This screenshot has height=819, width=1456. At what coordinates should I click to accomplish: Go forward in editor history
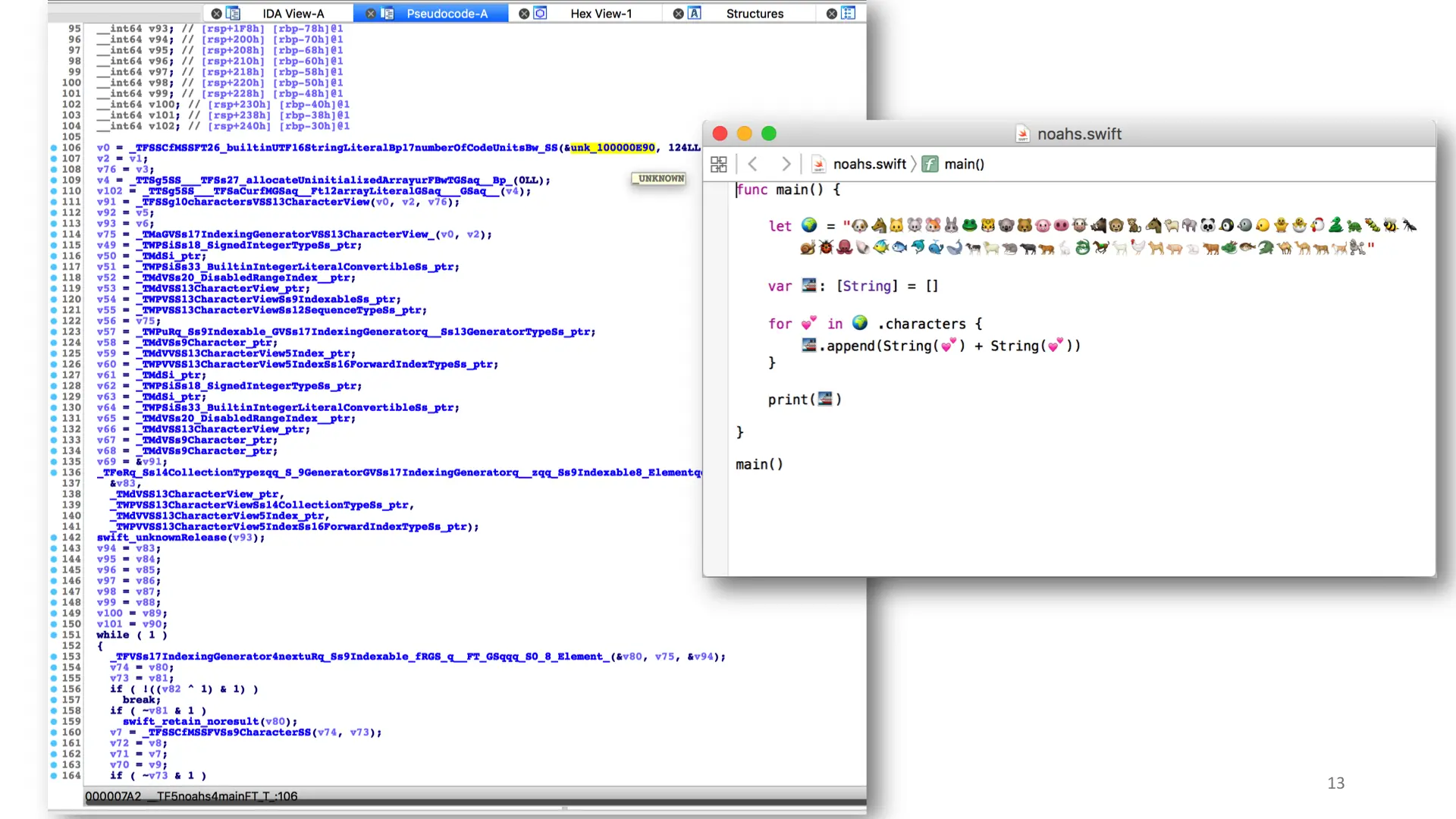786,164
